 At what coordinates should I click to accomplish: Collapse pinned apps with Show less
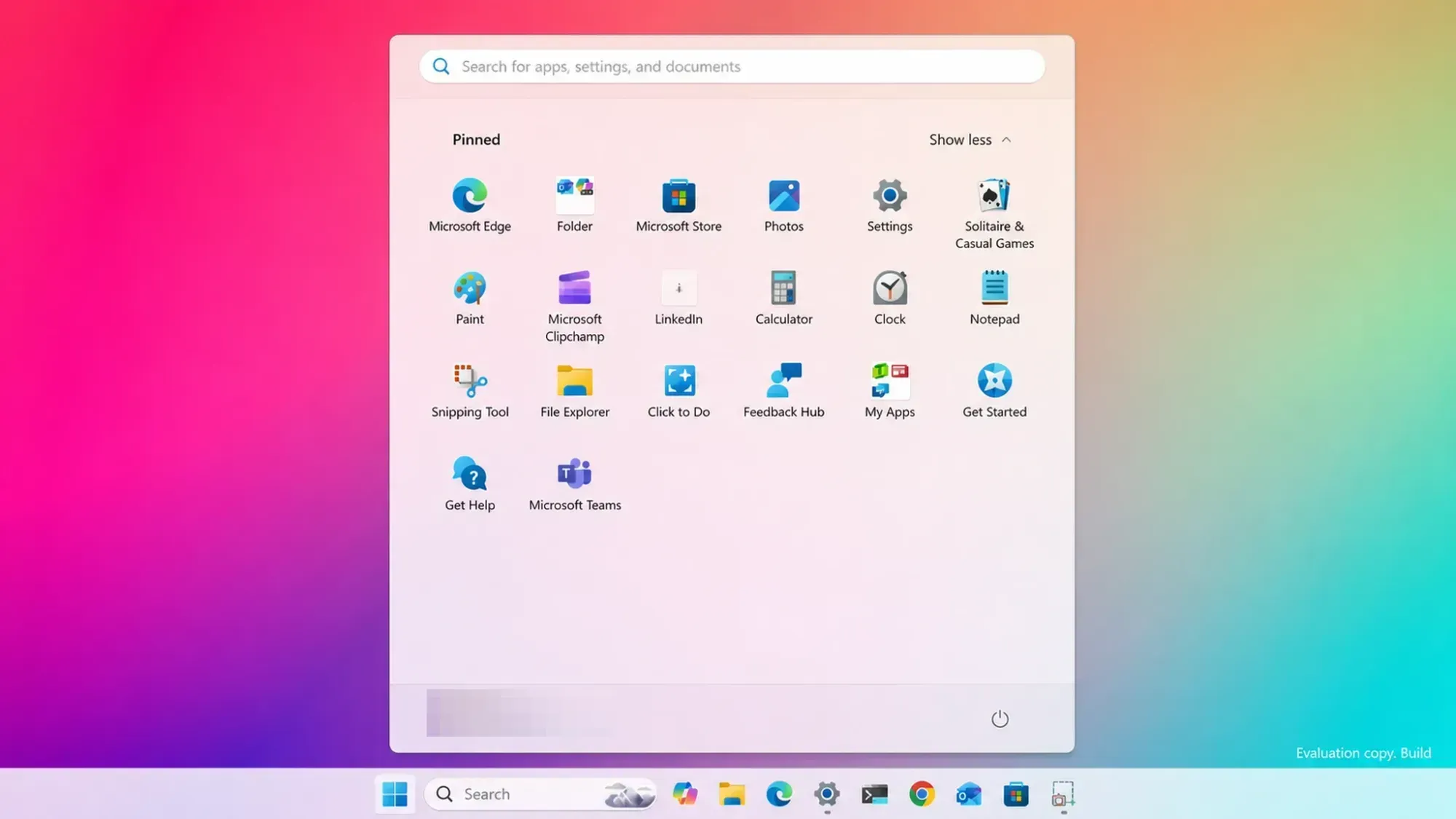tap(970, 140)
